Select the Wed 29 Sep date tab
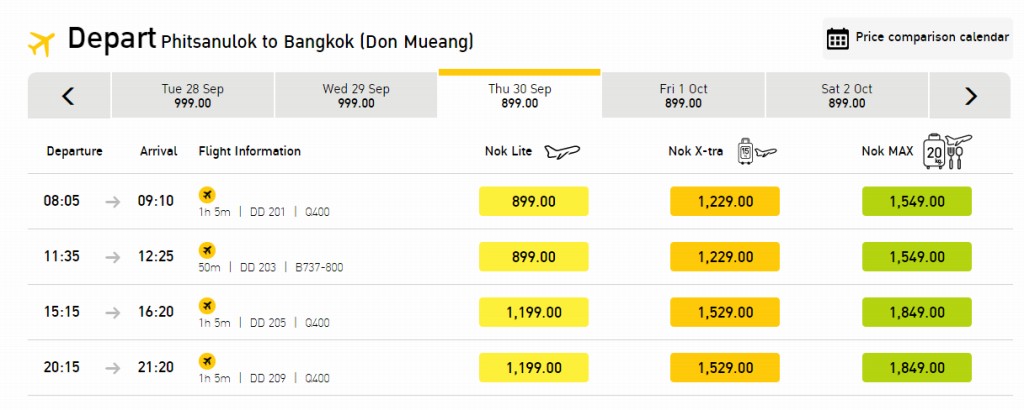The image size is (1024, 410). click(356, 96)
